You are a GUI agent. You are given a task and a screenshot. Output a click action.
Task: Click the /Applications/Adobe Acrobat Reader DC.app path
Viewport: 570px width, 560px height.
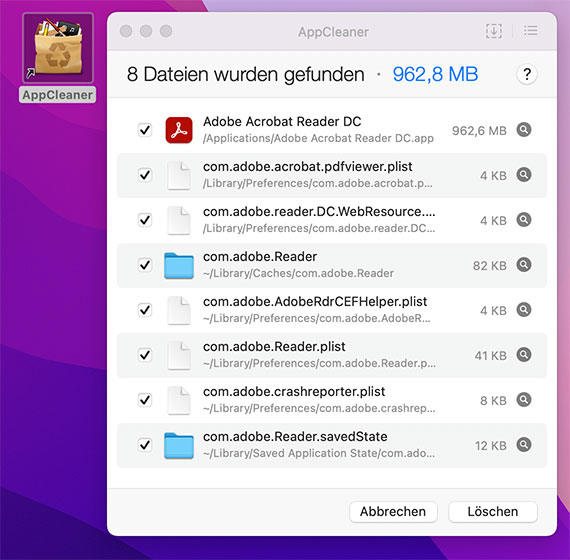coord(318,138)
